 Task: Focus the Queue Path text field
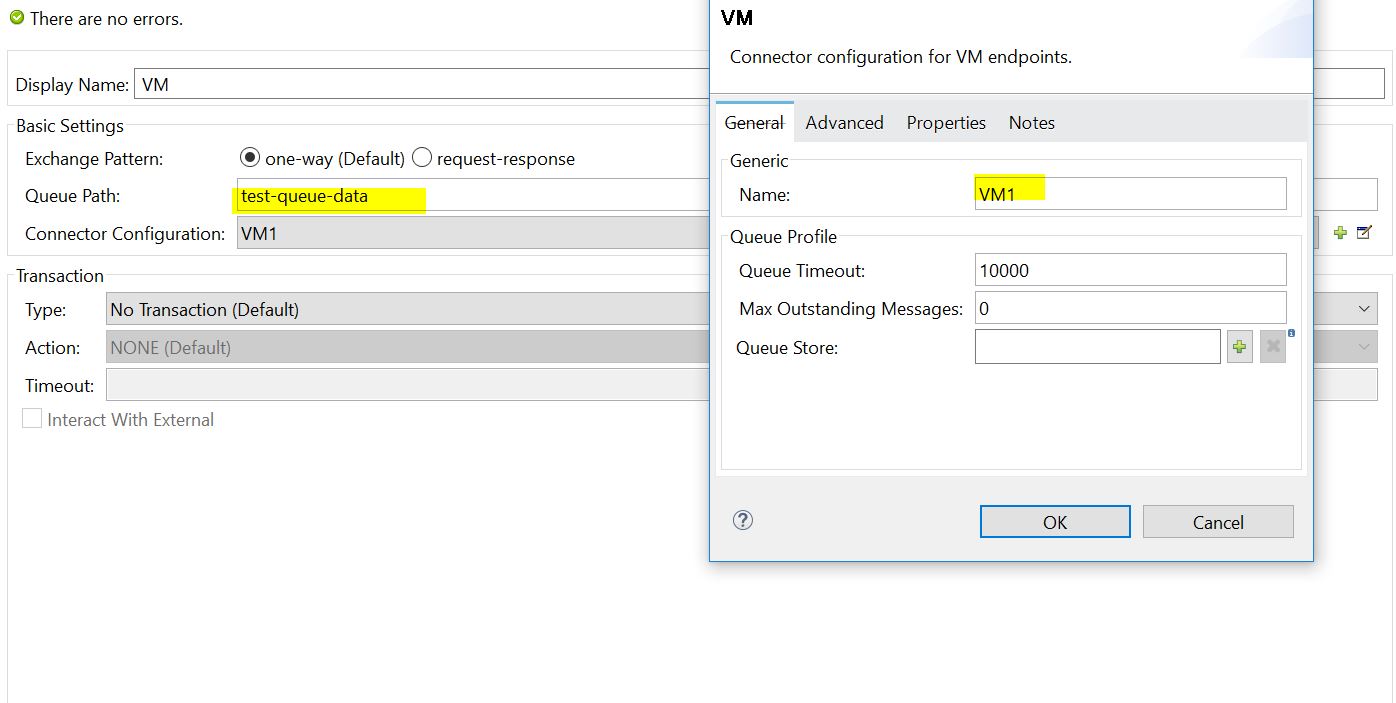(x=470, y=196)
